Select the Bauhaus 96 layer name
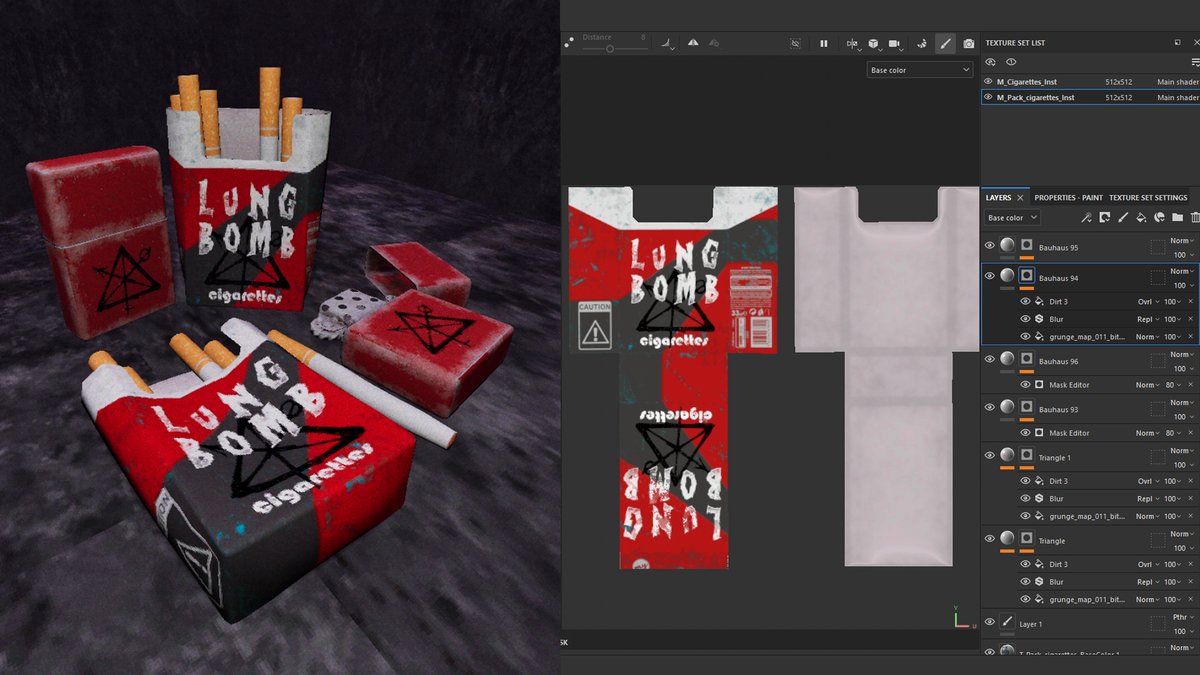 click(x=1058, y=361)
